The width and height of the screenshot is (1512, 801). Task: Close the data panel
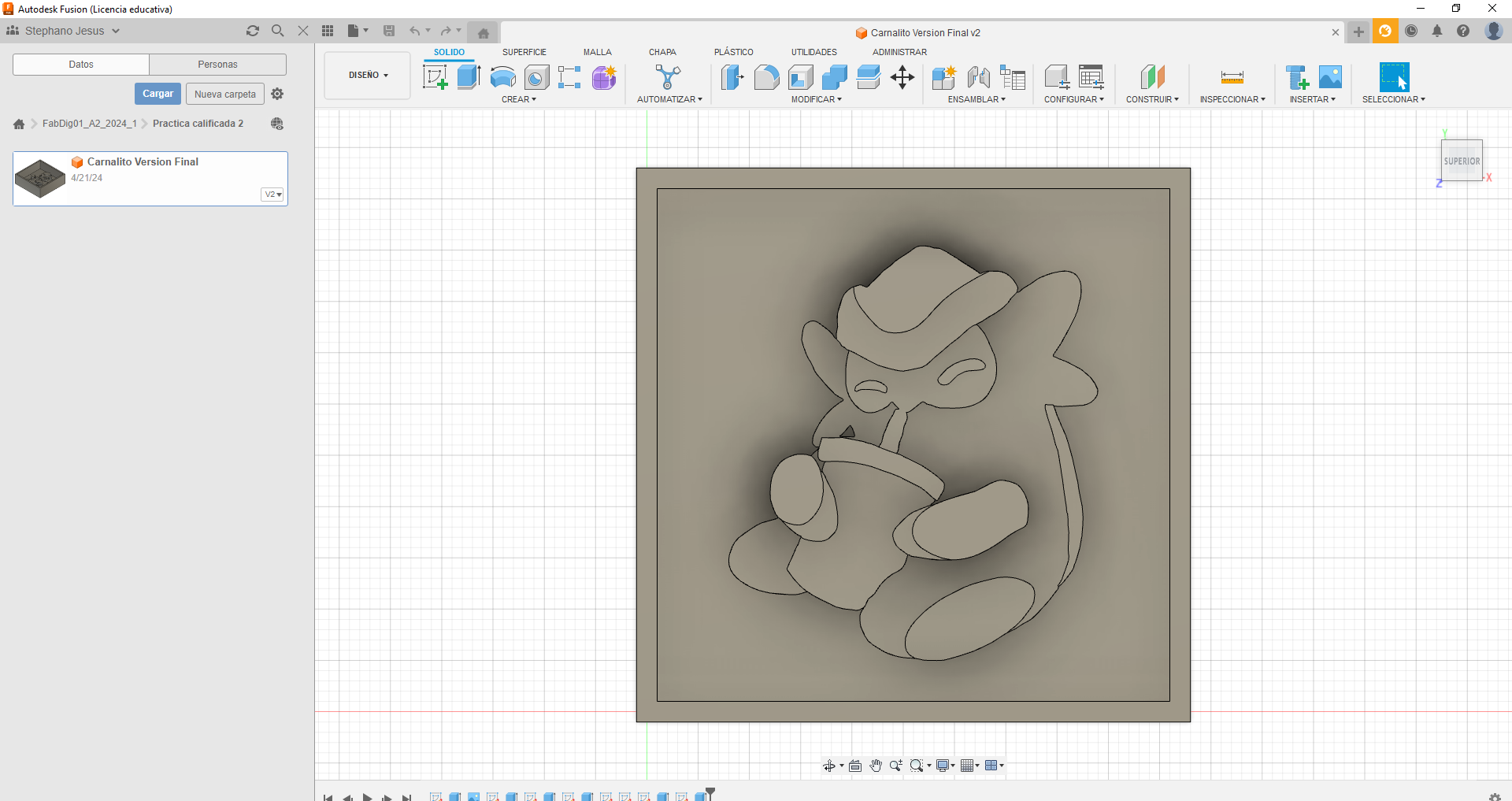click(x=303, y=31)
